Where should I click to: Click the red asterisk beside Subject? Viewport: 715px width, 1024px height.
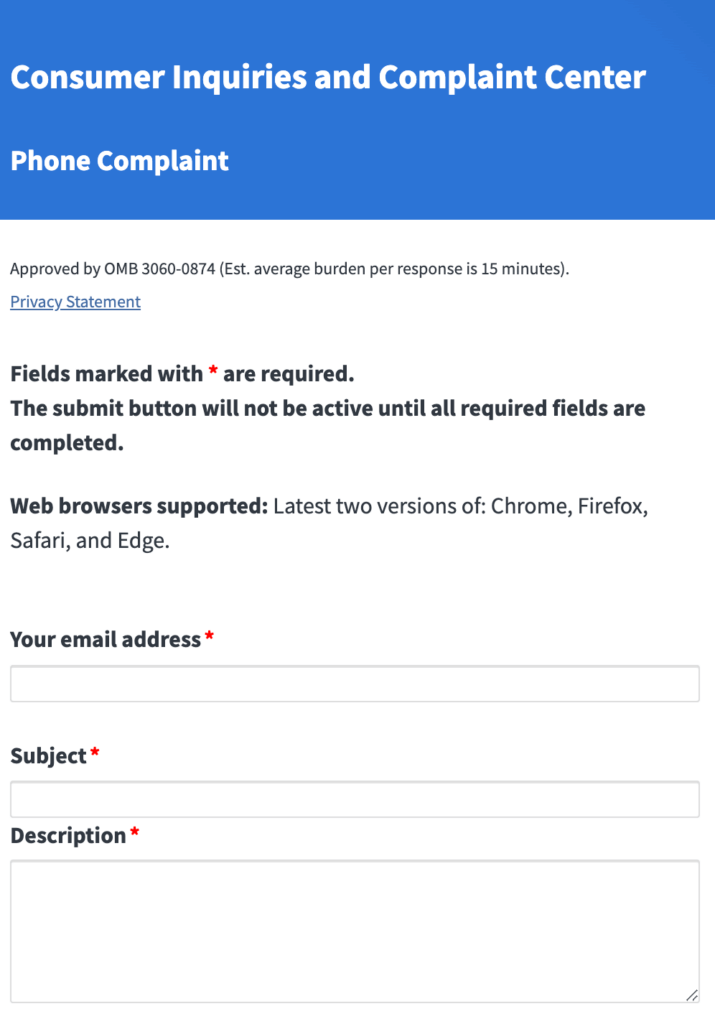pos(95,754)
